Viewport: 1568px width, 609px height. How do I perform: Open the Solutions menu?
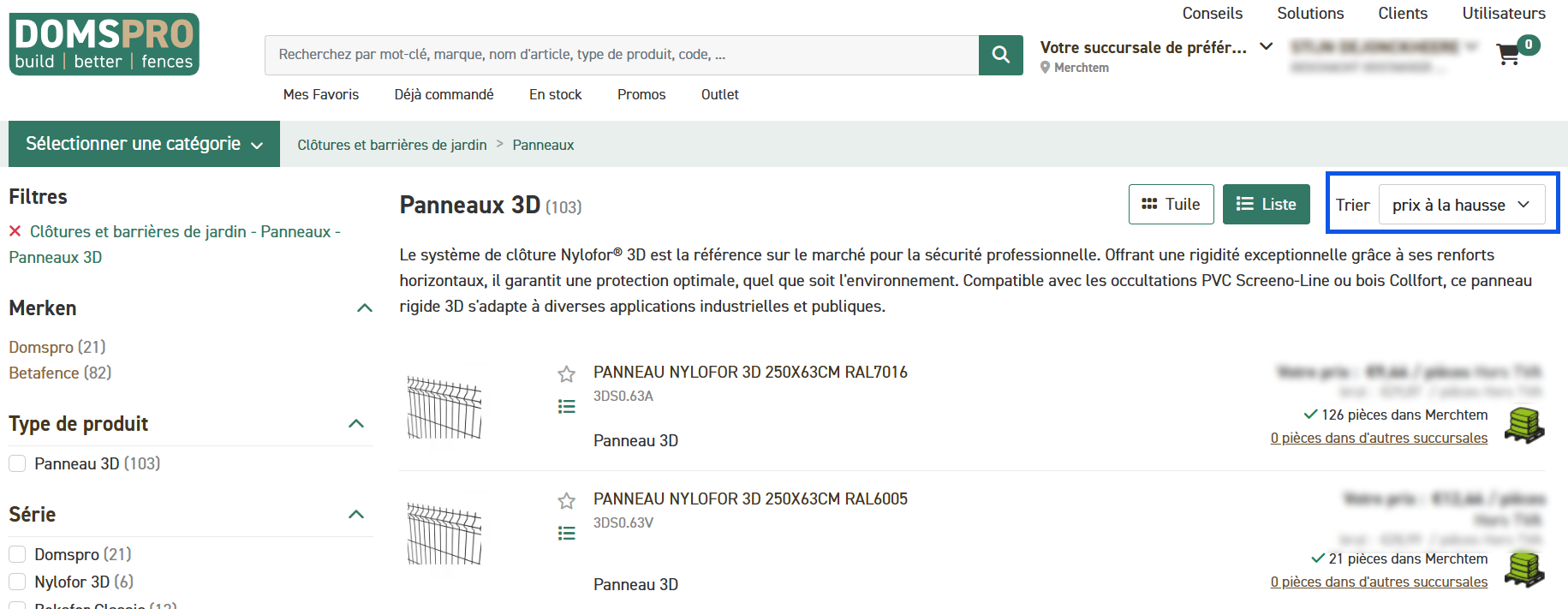(x=1310, y=14)
